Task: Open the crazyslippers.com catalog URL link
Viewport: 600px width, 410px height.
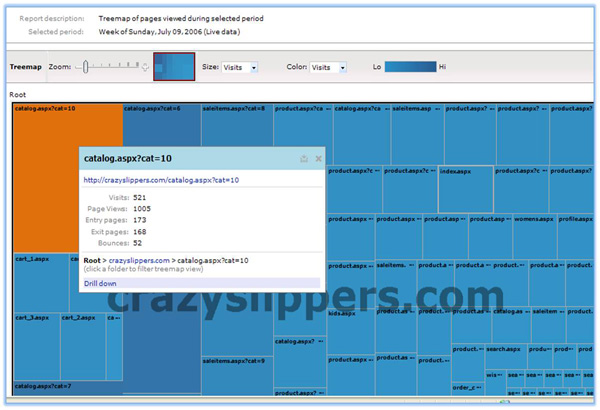Action: tap(161, 180)
